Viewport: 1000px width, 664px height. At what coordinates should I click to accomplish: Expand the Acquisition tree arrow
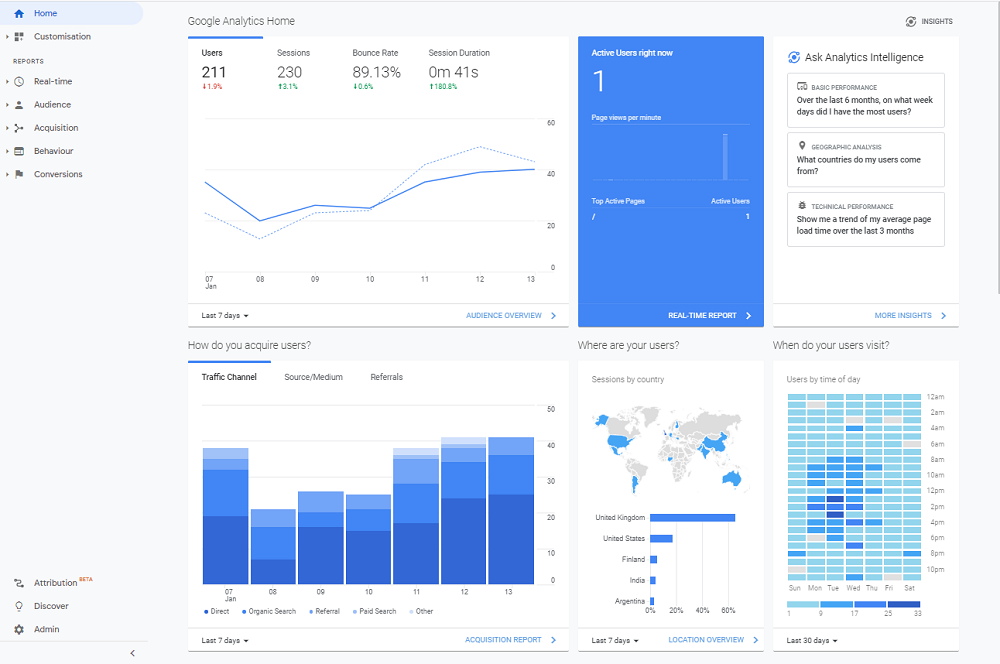coord(7,128)
